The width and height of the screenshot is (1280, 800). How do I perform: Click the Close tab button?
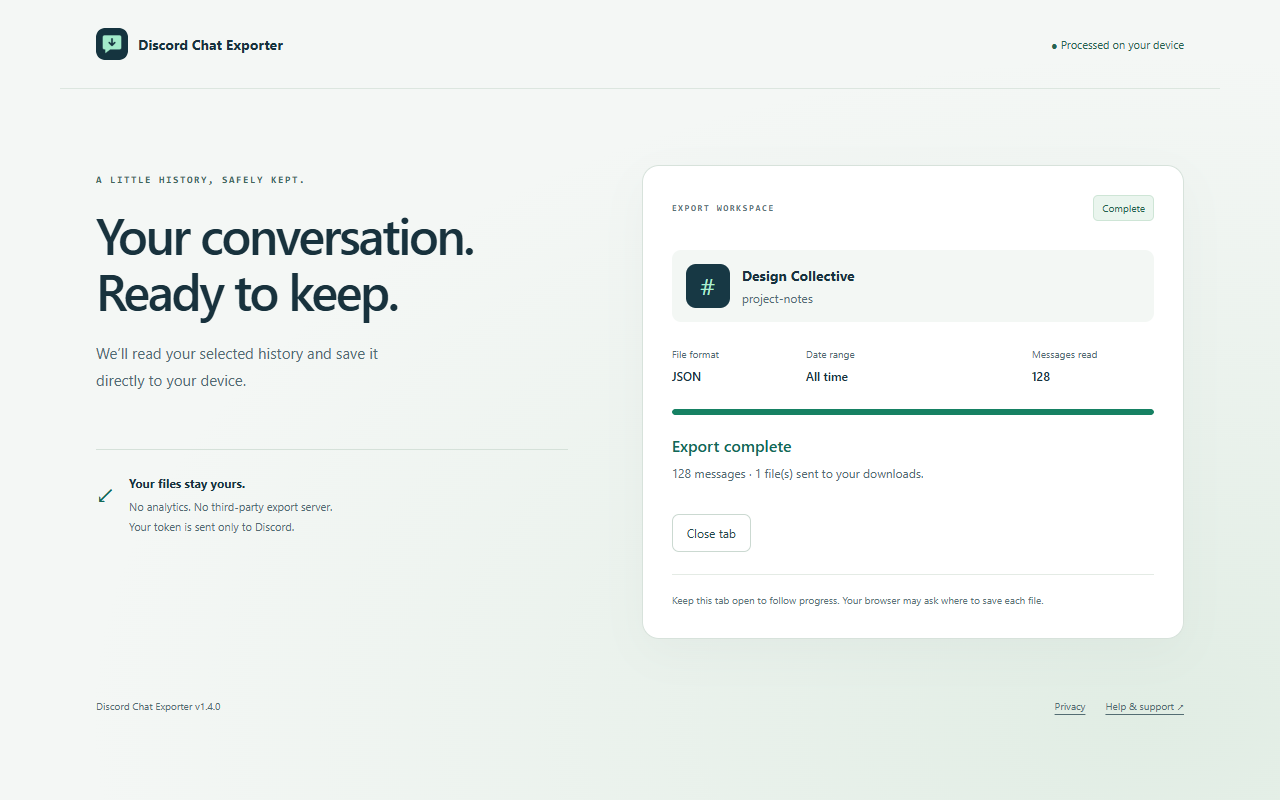pyautogui.click(x=711, y=533)
